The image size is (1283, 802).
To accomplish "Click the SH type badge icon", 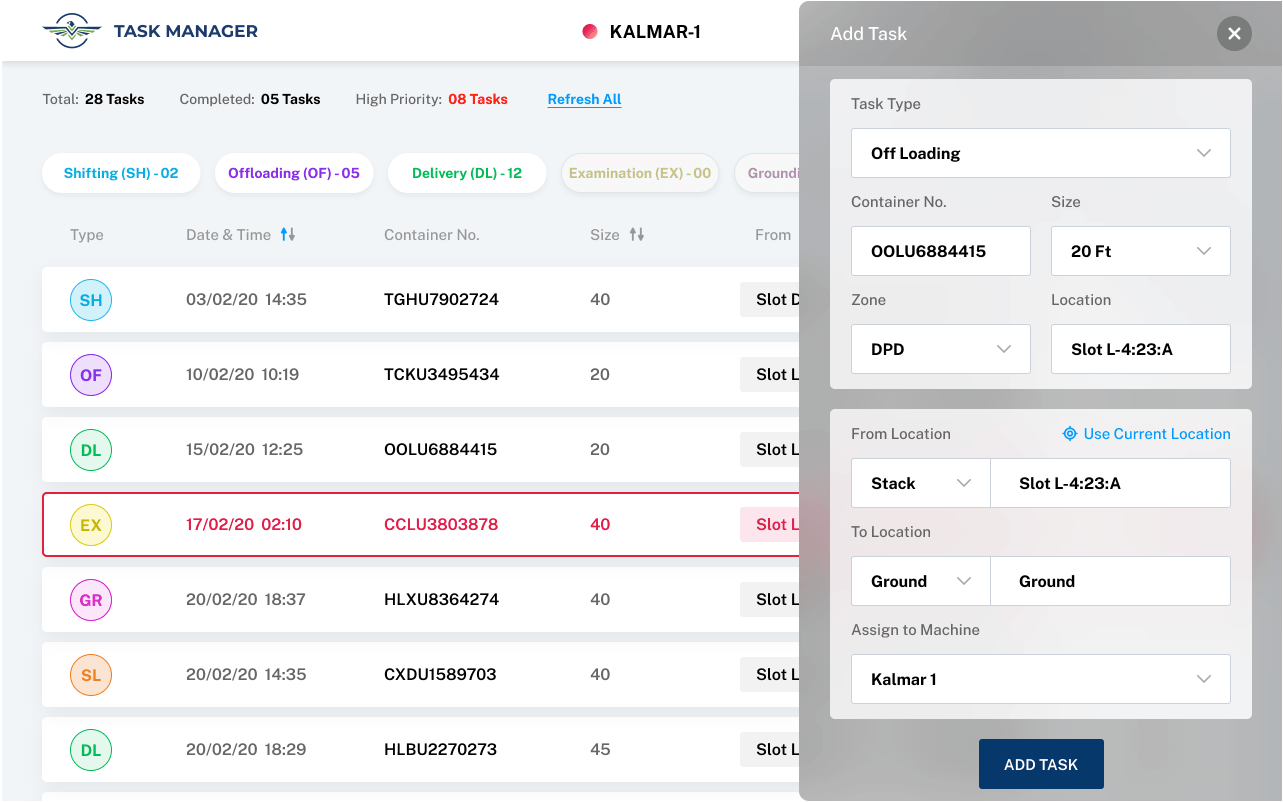I will tap(91, 300).
